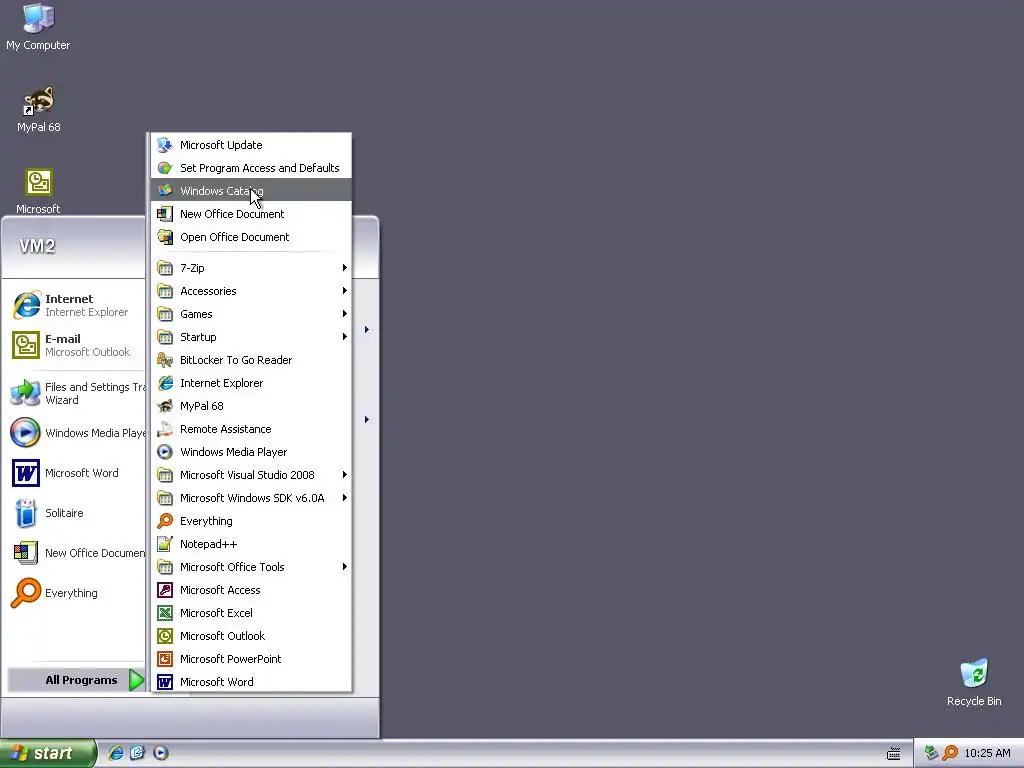Click Windows Media Player icon in programs list
The width and height of the screenshot is (1024, 768).
pos(165,452)
